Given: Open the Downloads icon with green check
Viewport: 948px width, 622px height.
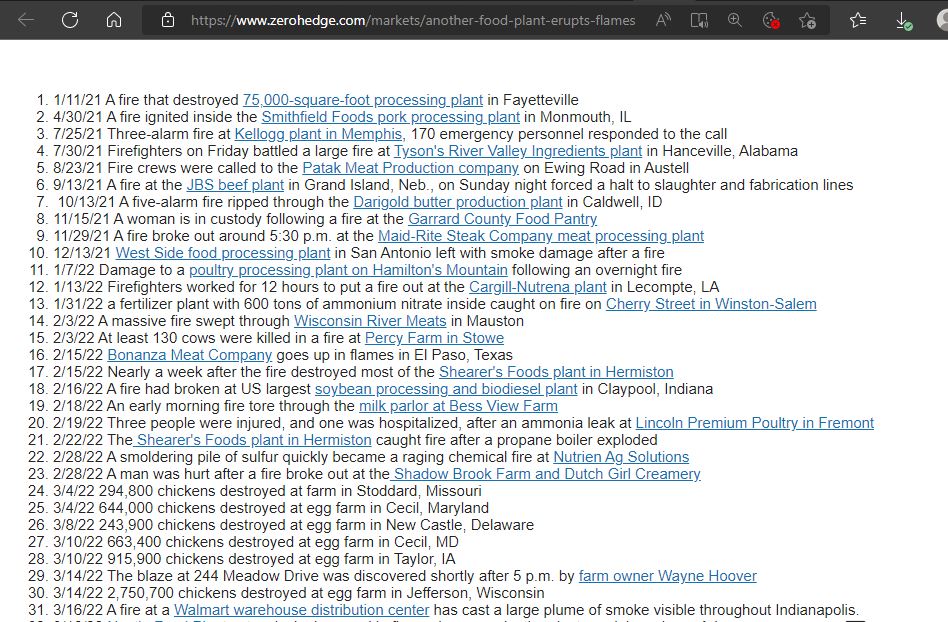Looking at the screenshot, I should 903,21.
